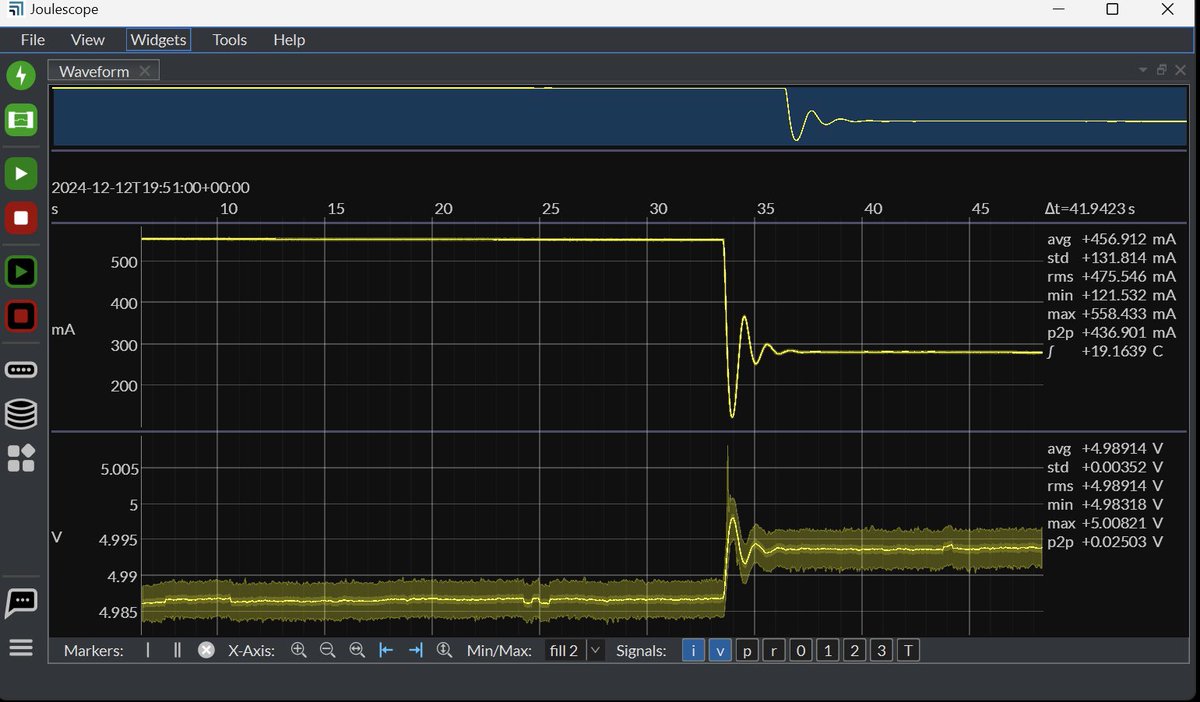
Task: Open the Help menu
Action: [289, 40]
